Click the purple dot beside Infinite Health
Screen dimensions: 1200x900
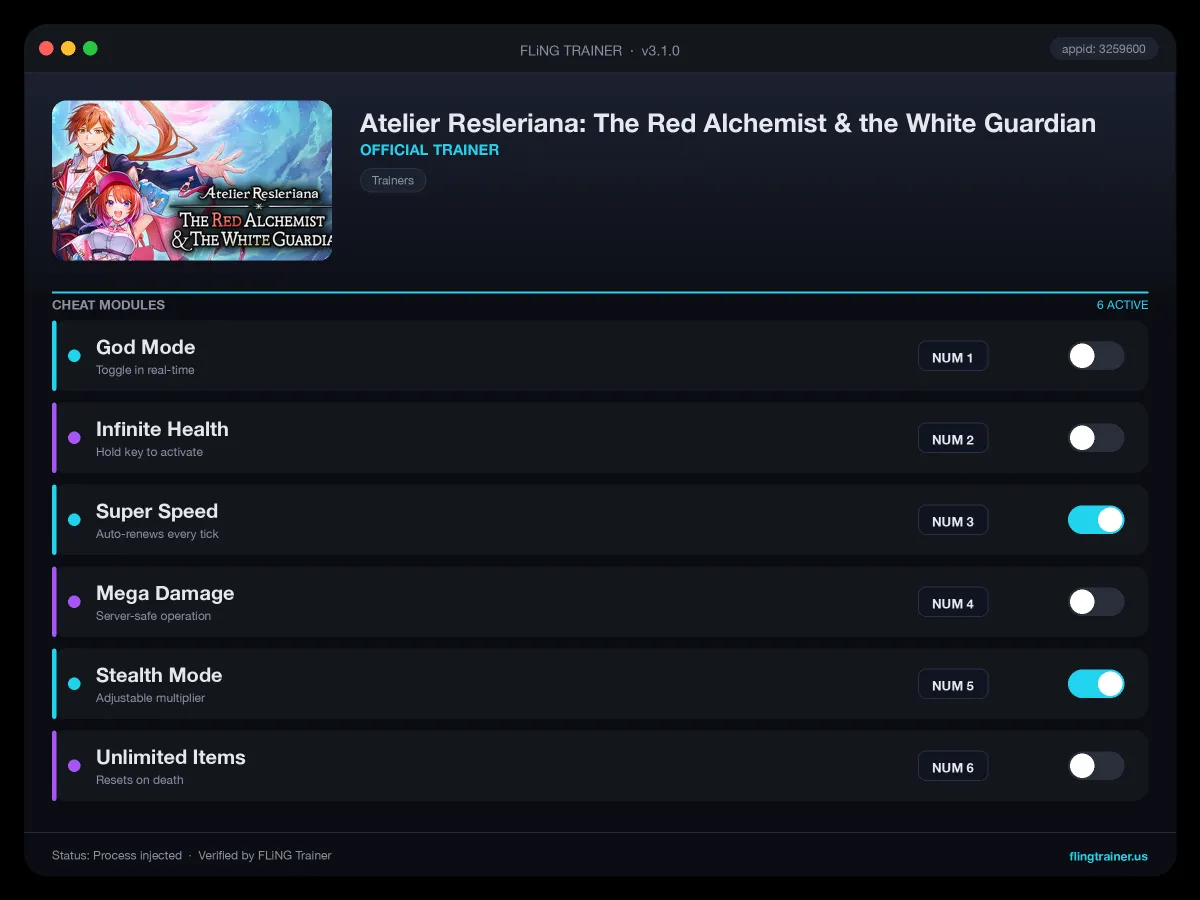point(74,438)
